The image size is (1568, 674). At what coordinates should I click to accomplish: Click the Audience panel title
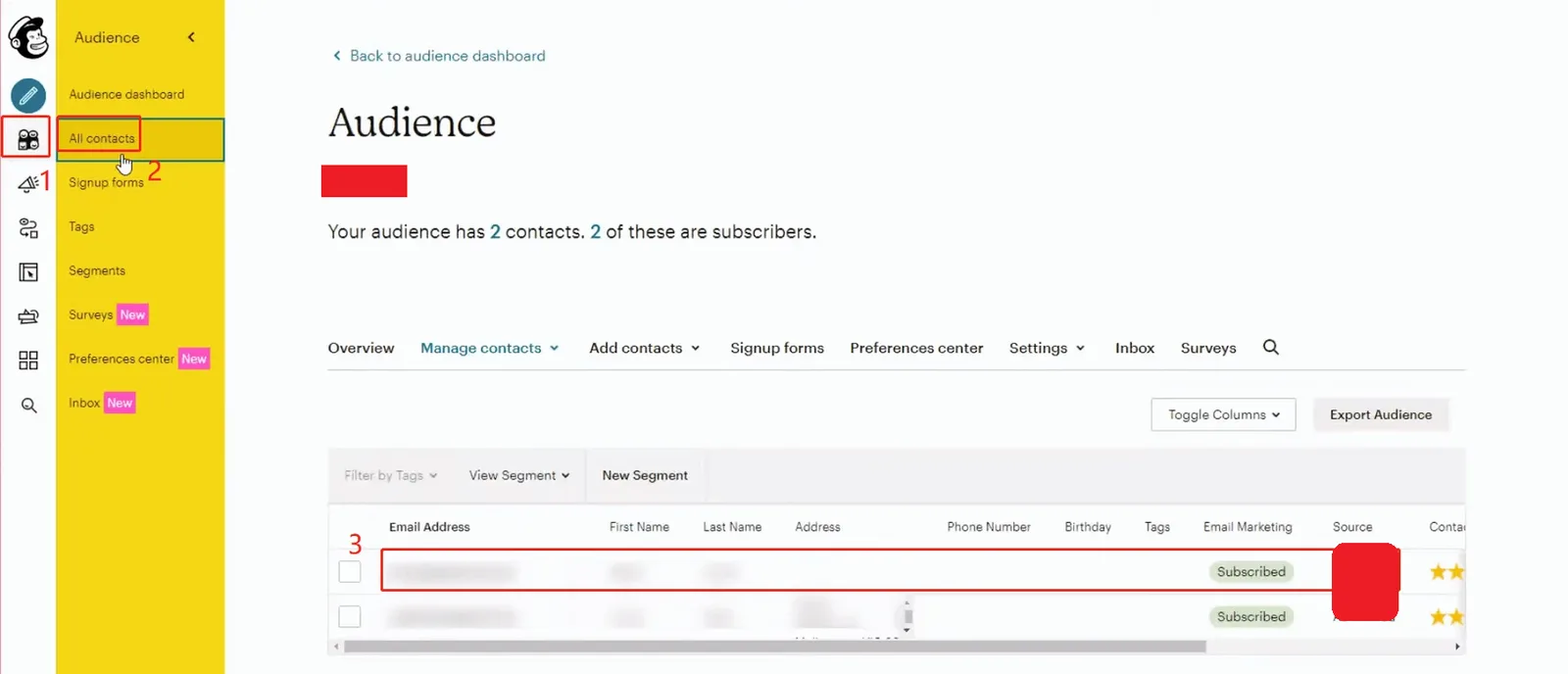pos(107,37)
